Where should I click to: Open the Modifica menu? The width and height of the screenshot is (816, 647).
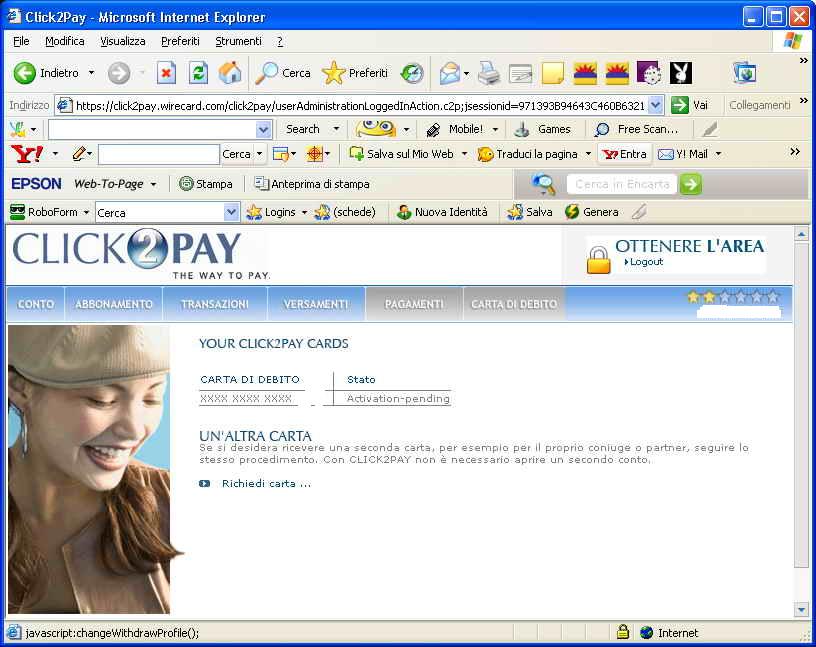(x=65, y=41)
